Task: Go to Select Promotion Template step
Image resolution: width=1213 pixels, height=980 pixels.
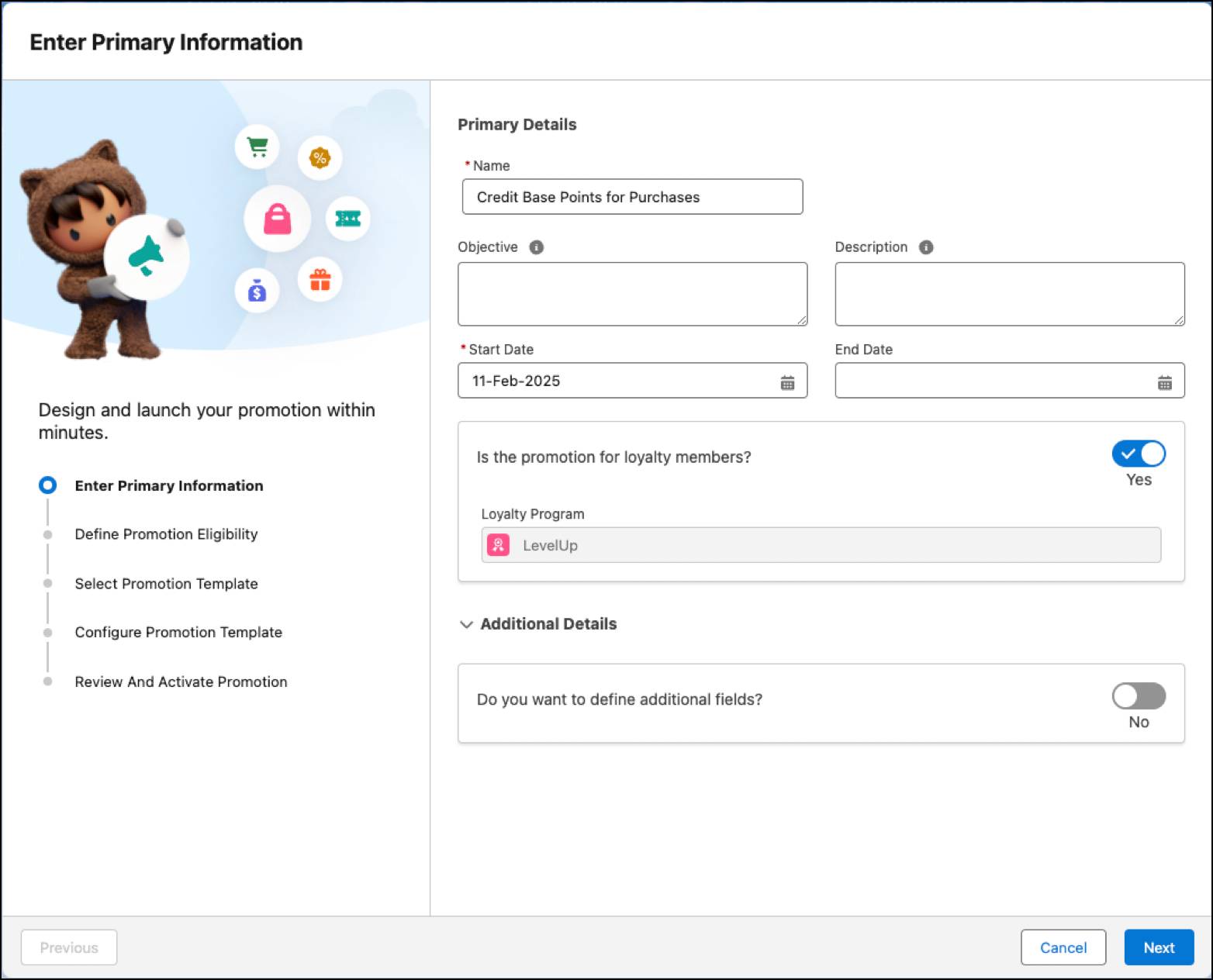Action: pos(166,584)
